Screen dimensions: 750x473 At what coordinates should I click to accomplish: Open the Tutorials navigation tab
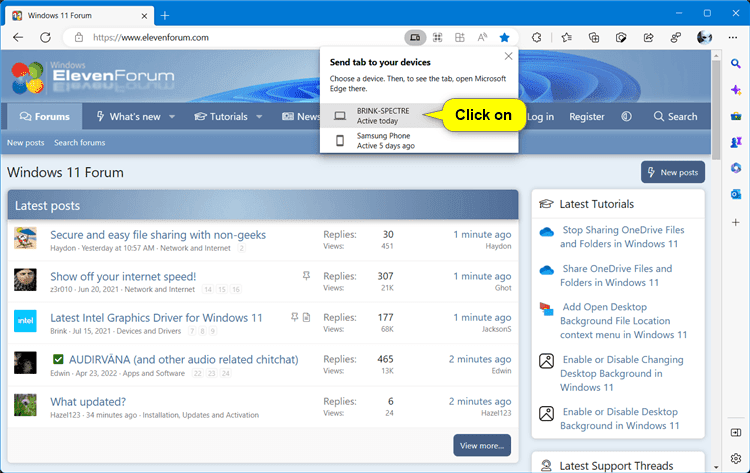coord(221,116)
